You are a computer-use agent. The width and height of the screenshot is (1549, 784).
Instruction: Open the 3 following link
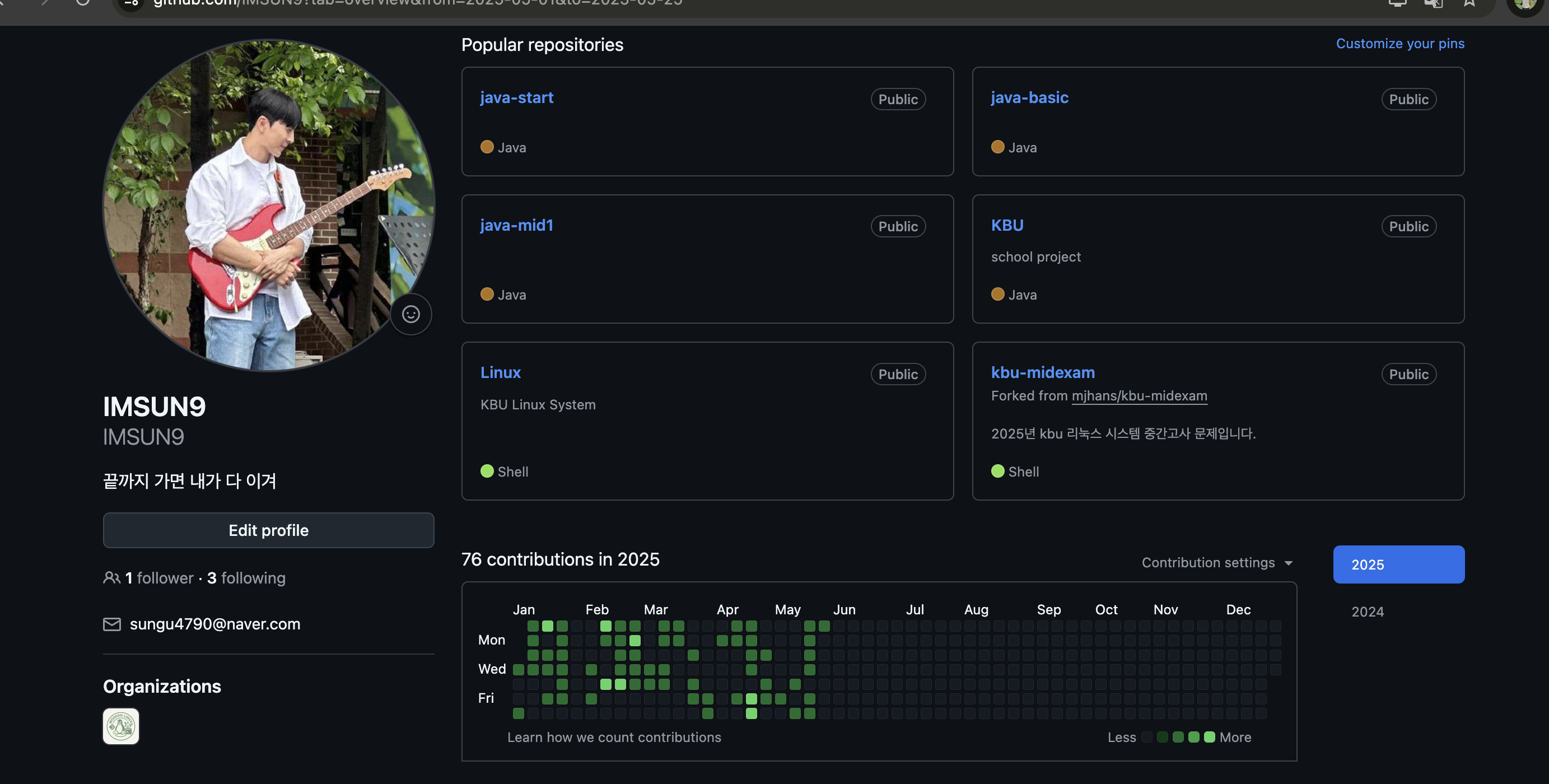[246, 578]
